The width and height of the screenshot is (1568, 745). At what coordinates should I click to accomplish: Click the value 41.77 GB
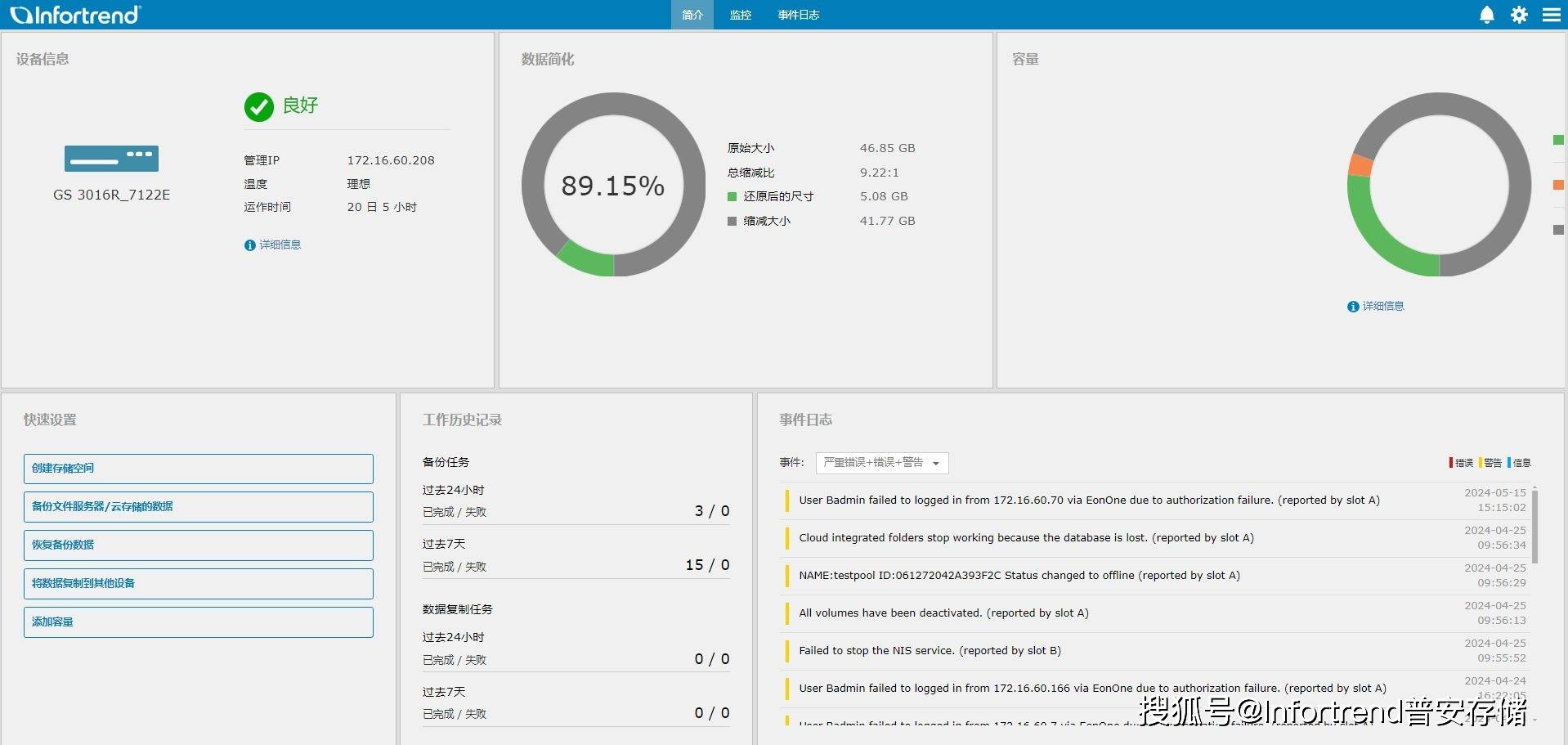(887, 221)
